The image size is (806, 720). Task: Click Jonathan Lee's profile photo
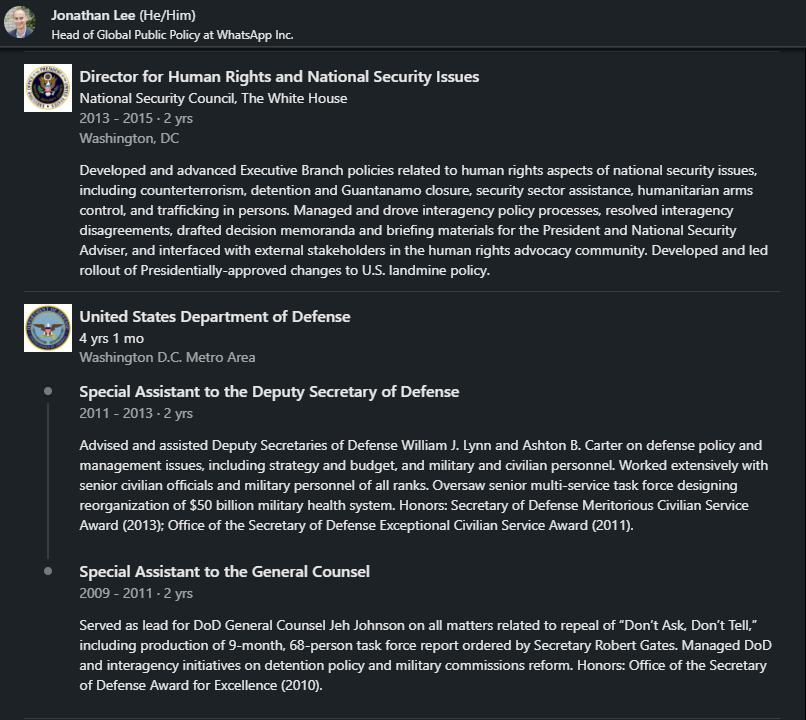pyautogui.click(x=20, y=22)
